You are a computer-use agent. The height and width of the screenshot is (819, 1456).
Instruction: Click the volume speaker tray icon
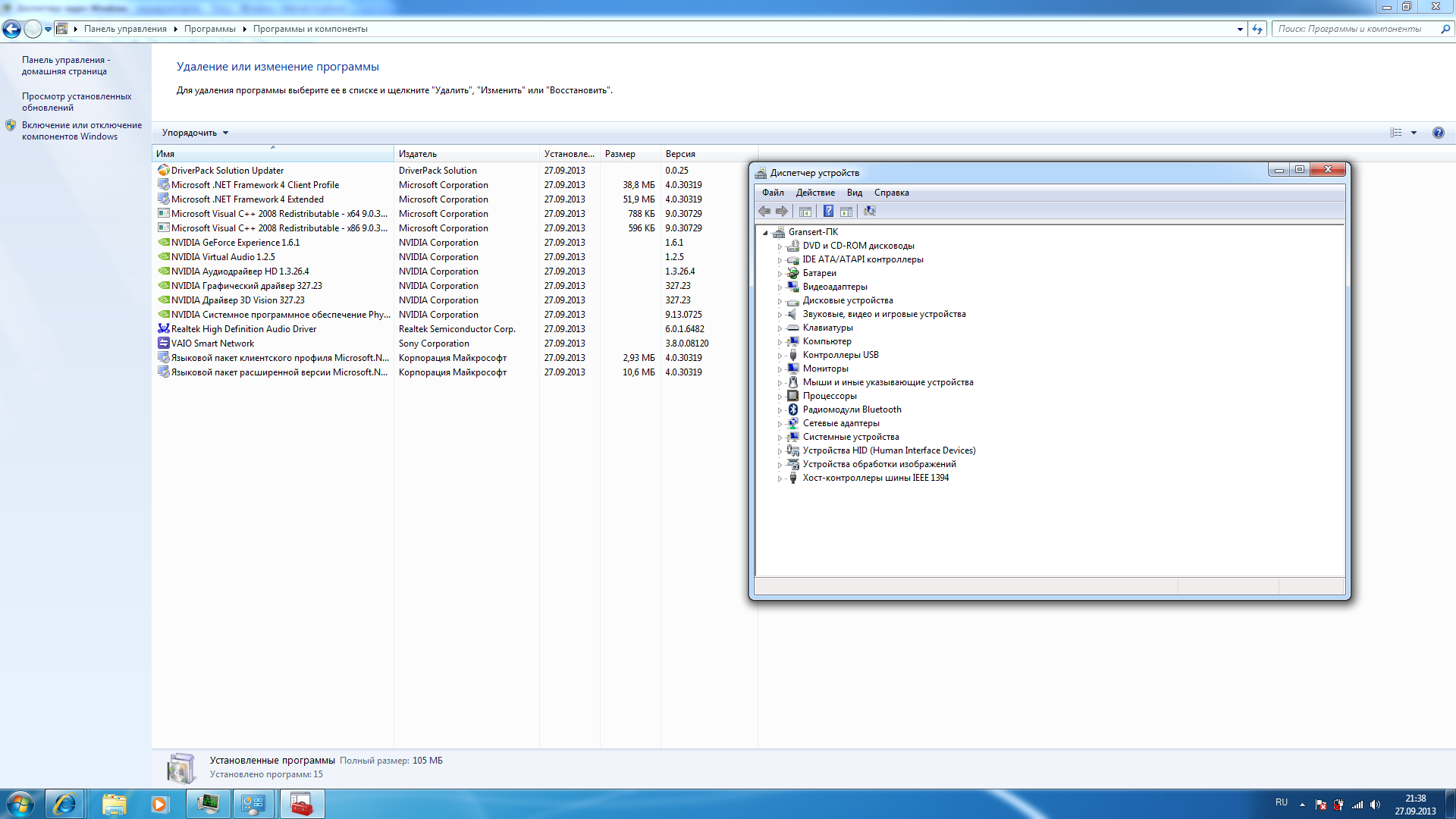(x=1375, y=805)
